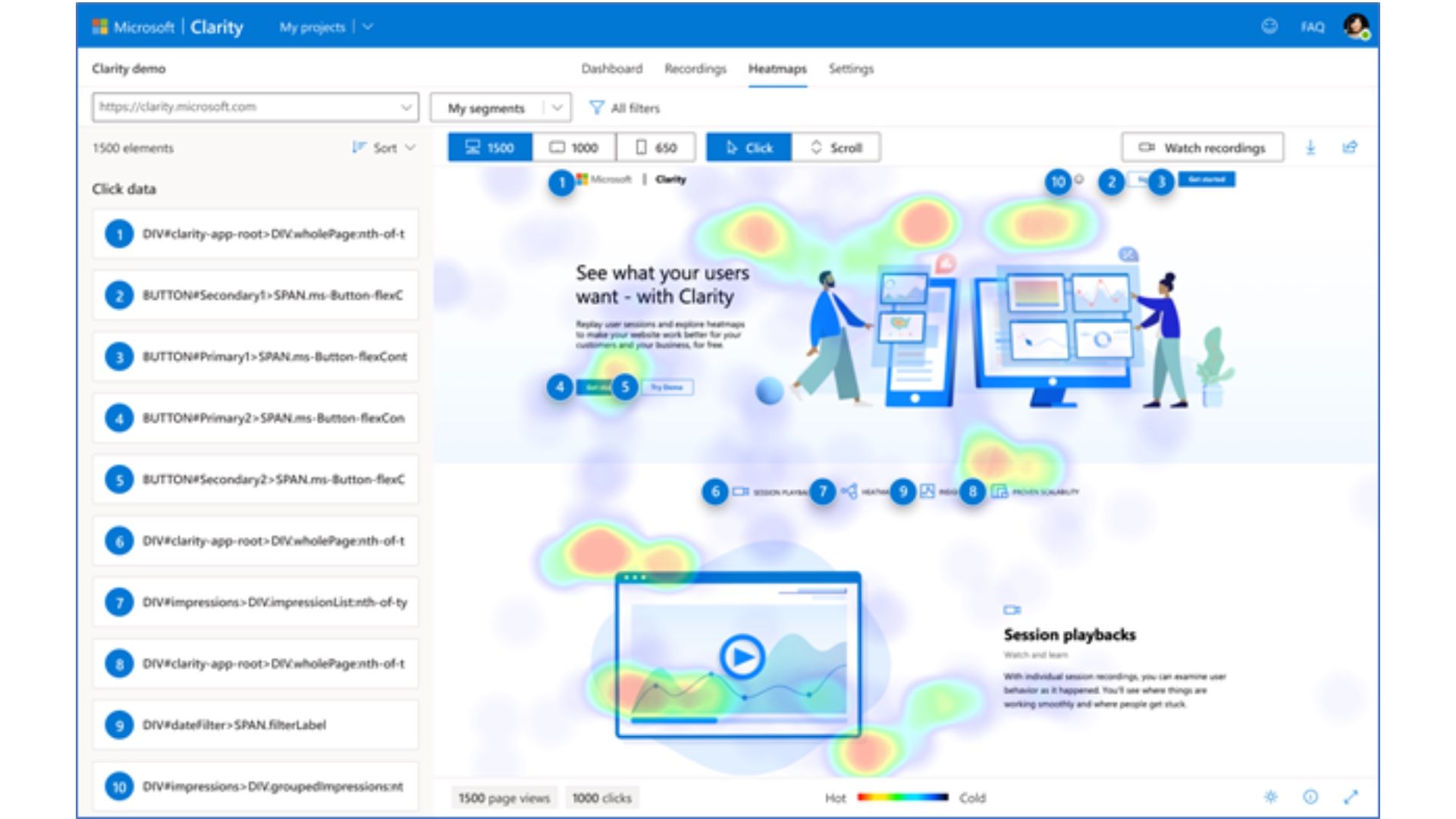Click the FAQ link
Screen dimensions: 1456x819
pos(1312,27)
